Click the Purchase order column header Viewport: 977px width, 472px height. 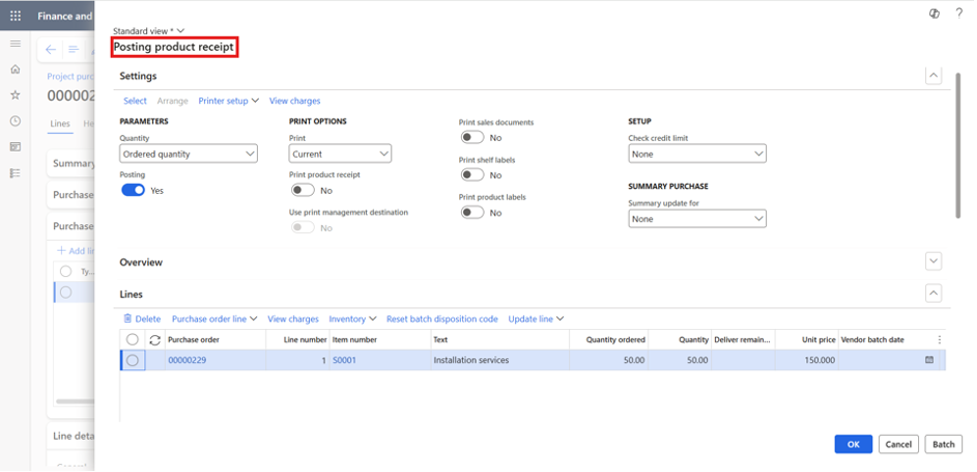pyautogui.click(x=216, y=340)
